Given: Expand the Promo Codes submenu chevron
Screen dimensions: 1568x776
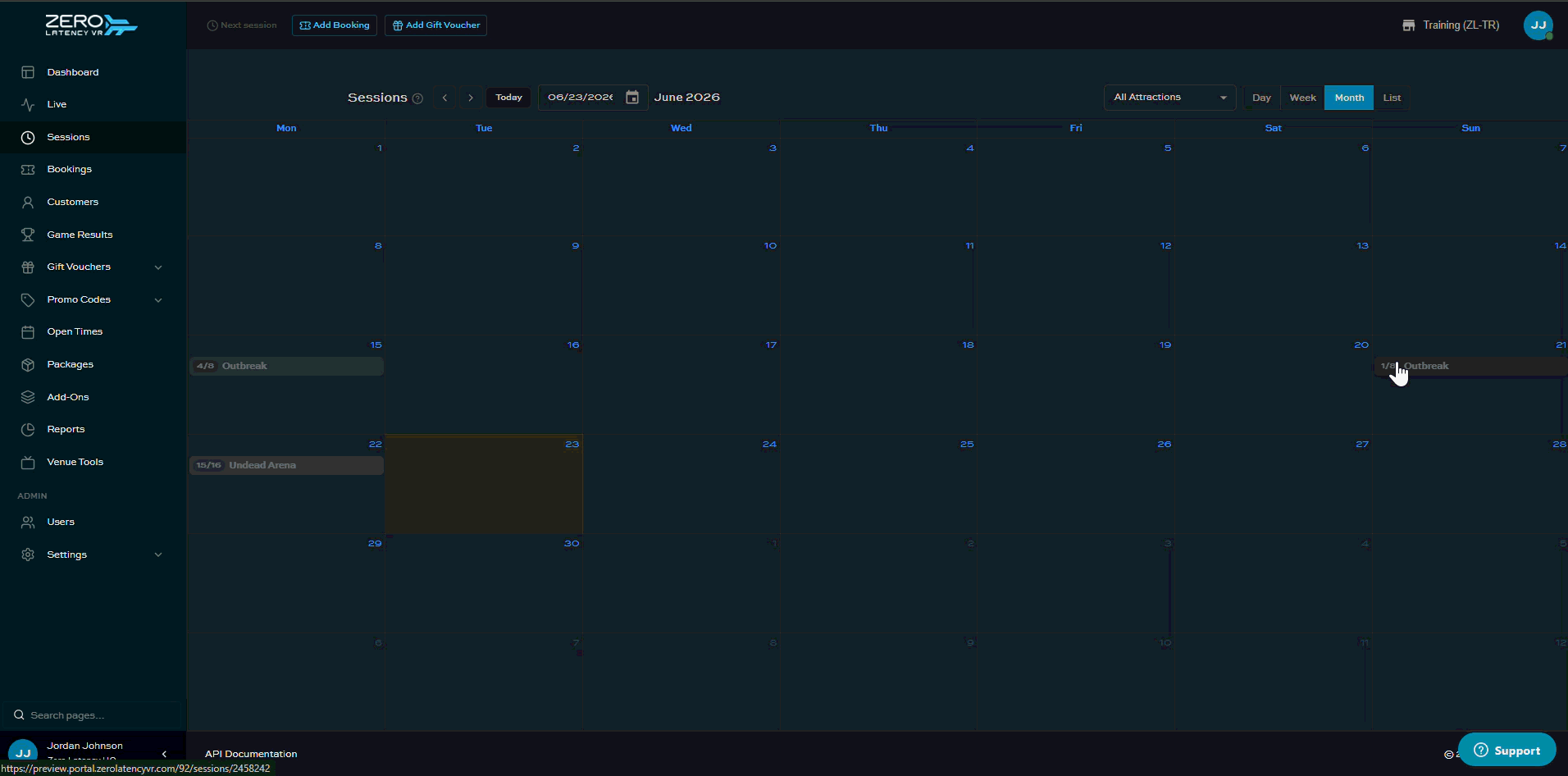Looking at the screenshot, I should pos(158,299).
